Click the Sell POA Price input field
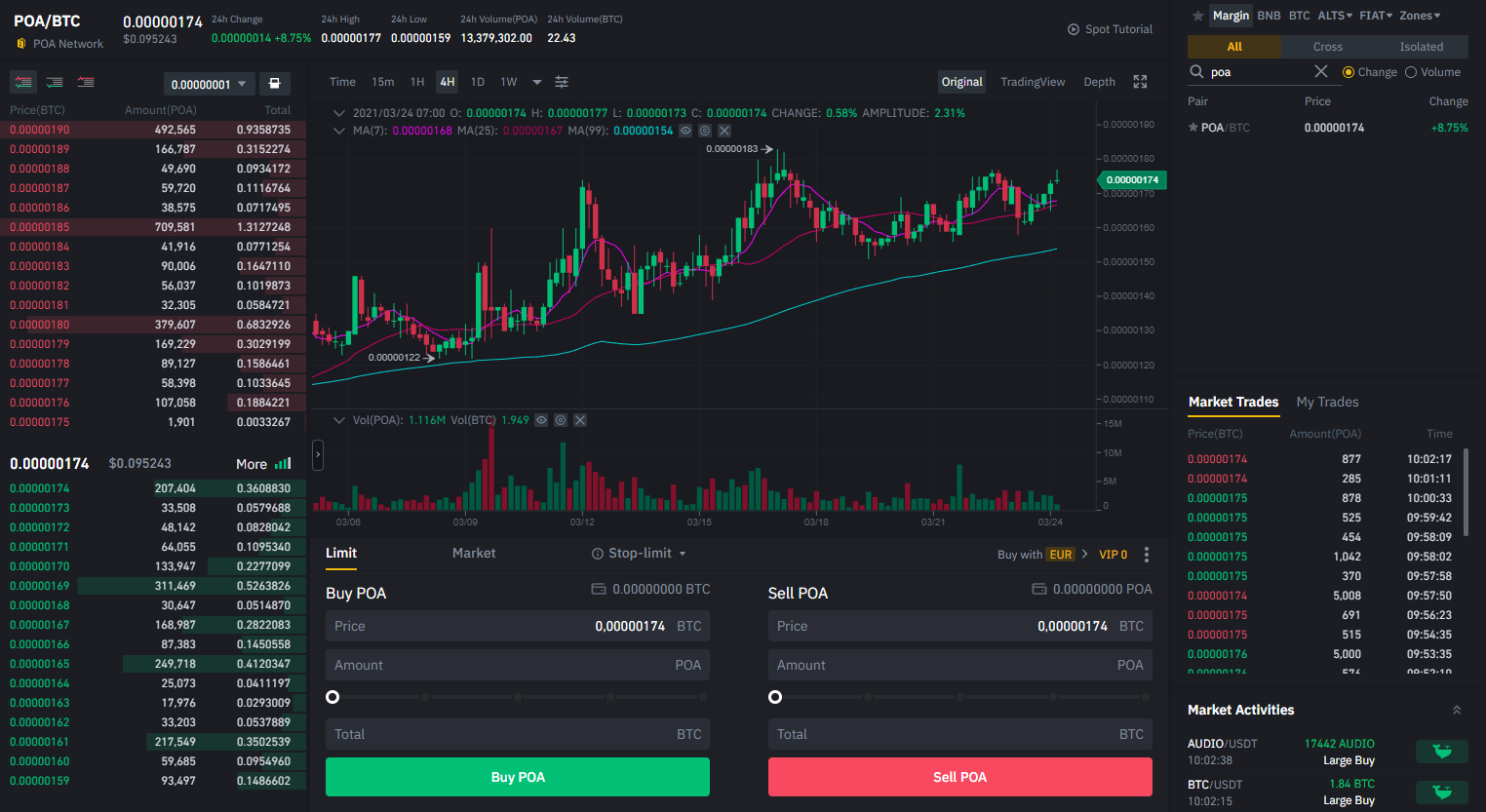This screenshot has height=812, width=1486. (x=960, y=626)
